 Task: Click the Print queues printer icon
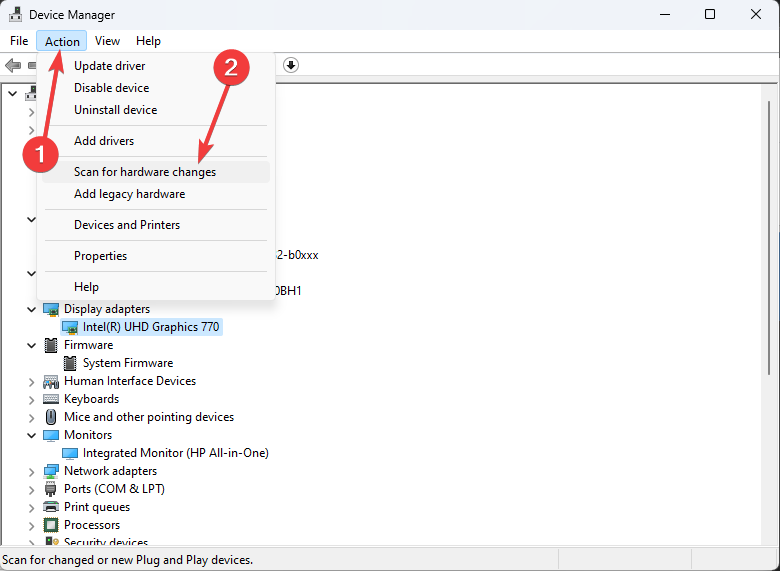point(51,507)
